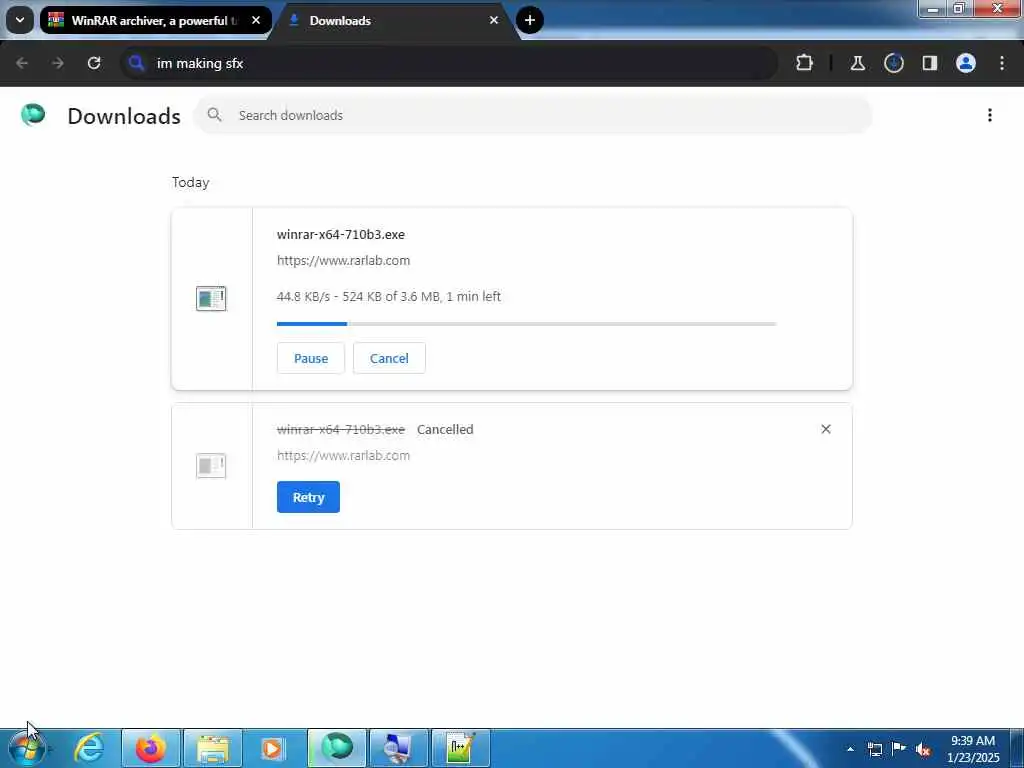Screen dimensions: 1024x768
Task: Remove the cancelled download from list
Action: pyautogui.click(x=826, y=429)
